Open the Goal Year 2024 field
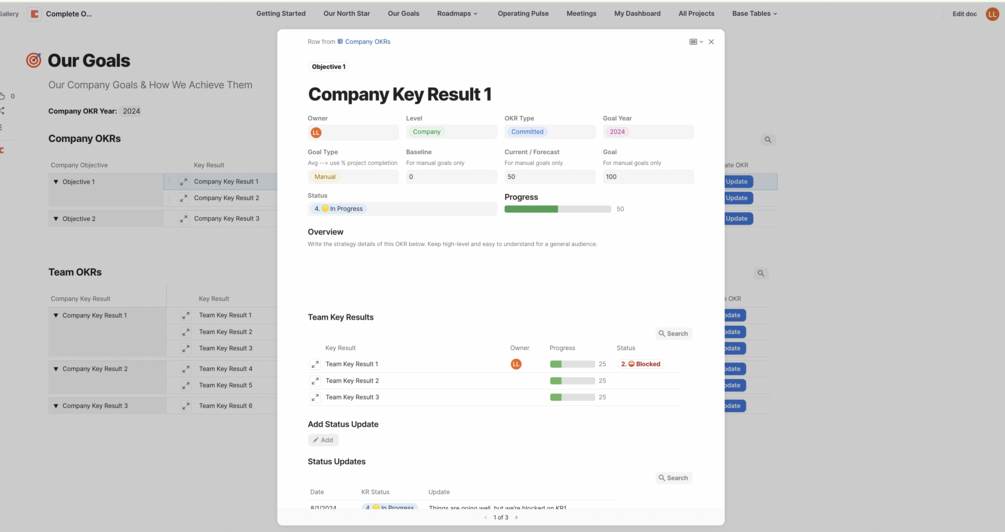1005x532 pixels. pyautogui.click(x=648, y=132)
